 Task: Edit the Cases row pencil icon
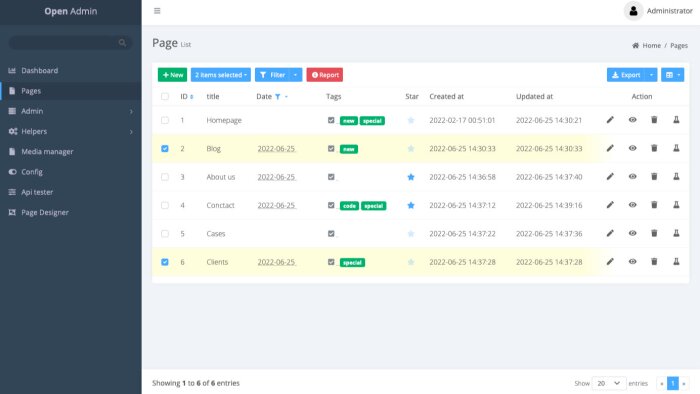point(610,233)
